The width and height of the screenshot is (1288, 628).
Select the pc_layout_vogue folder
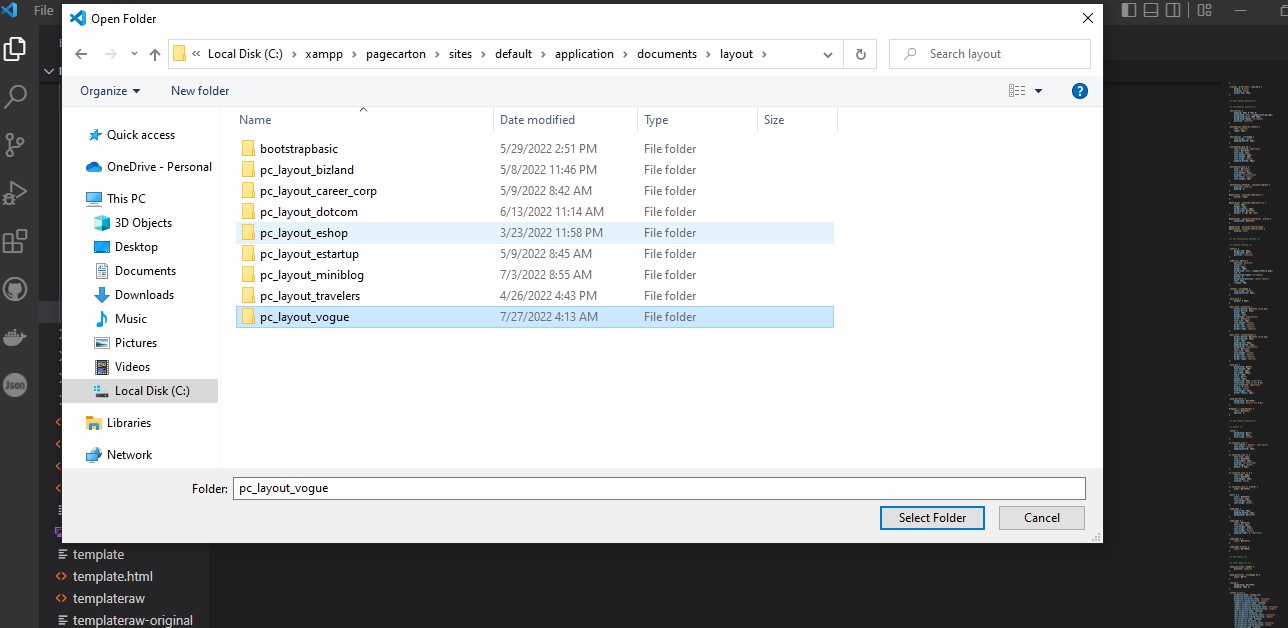coord(535,317)
